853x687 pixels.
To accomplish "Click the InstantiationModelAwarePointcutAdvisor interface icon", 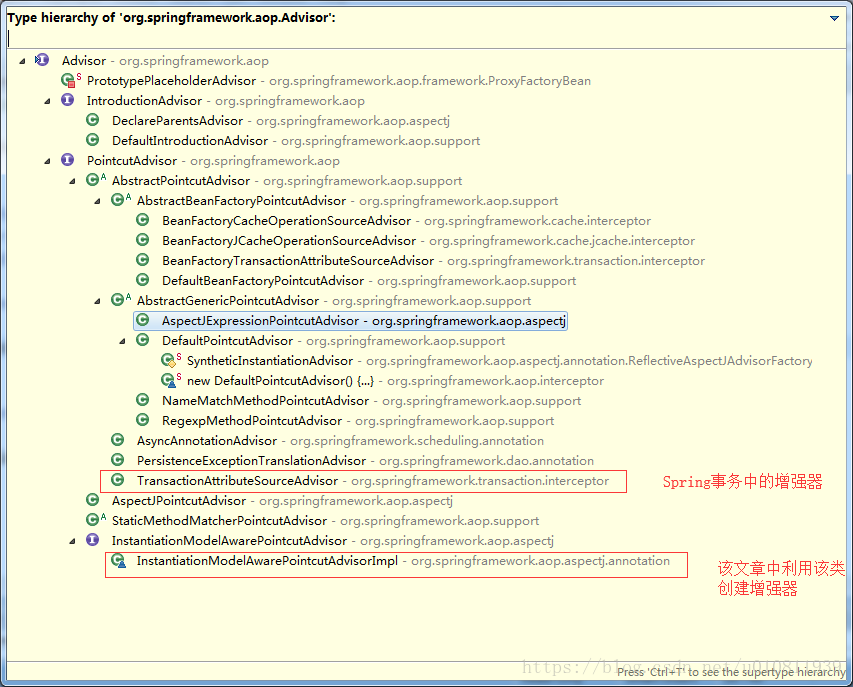I will [x=92, y=540].
